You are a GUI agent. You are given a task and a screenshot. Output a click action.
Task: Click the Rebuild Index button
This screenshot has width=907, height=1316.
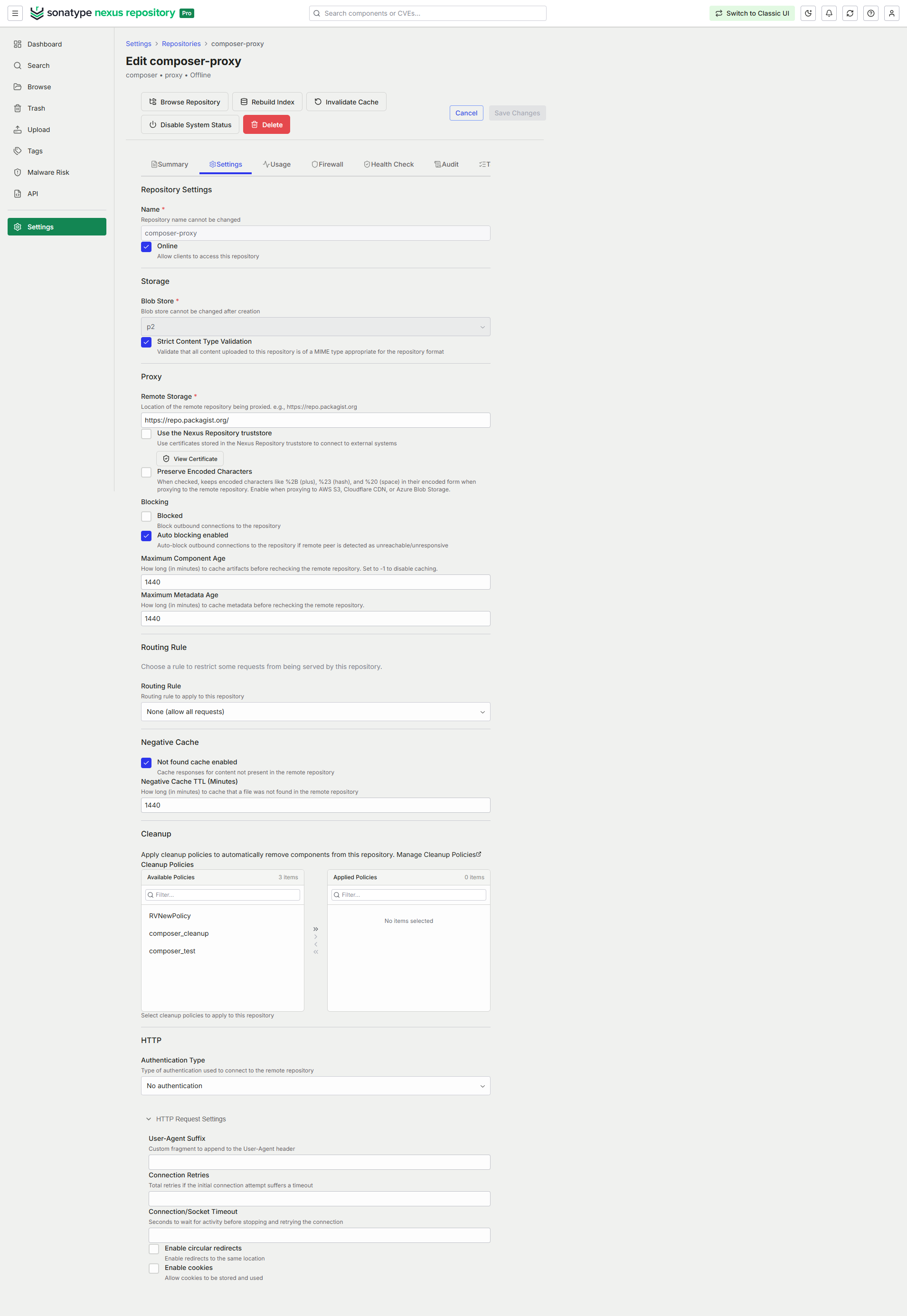267,102
